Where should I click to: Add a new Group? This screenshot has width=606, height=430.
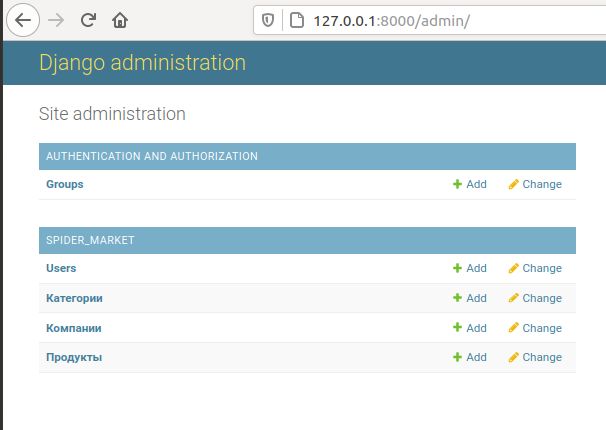pos(470,184)
